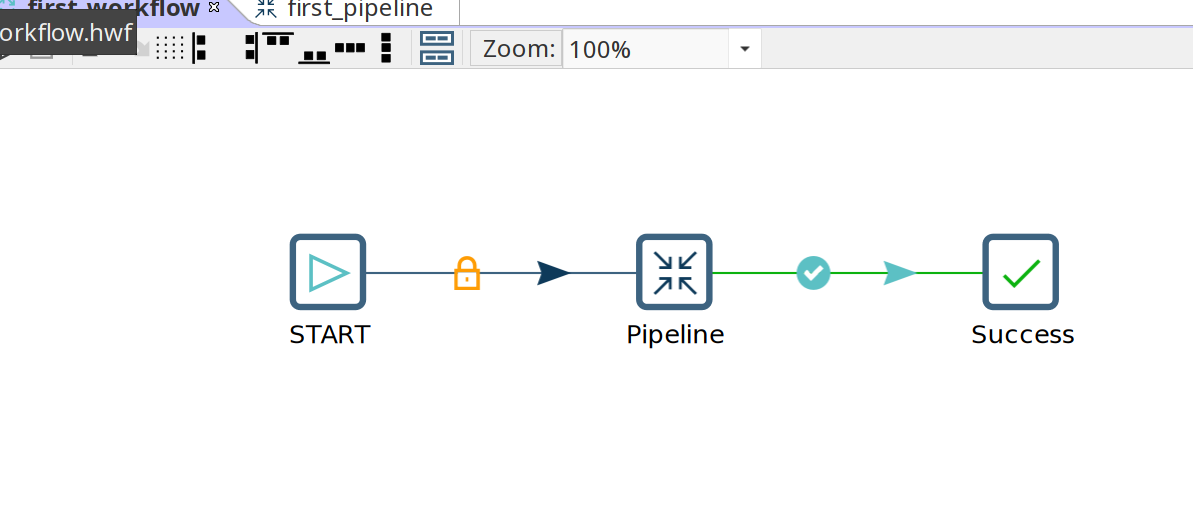Enable snap to grid toolbar icon

[170, 47]
